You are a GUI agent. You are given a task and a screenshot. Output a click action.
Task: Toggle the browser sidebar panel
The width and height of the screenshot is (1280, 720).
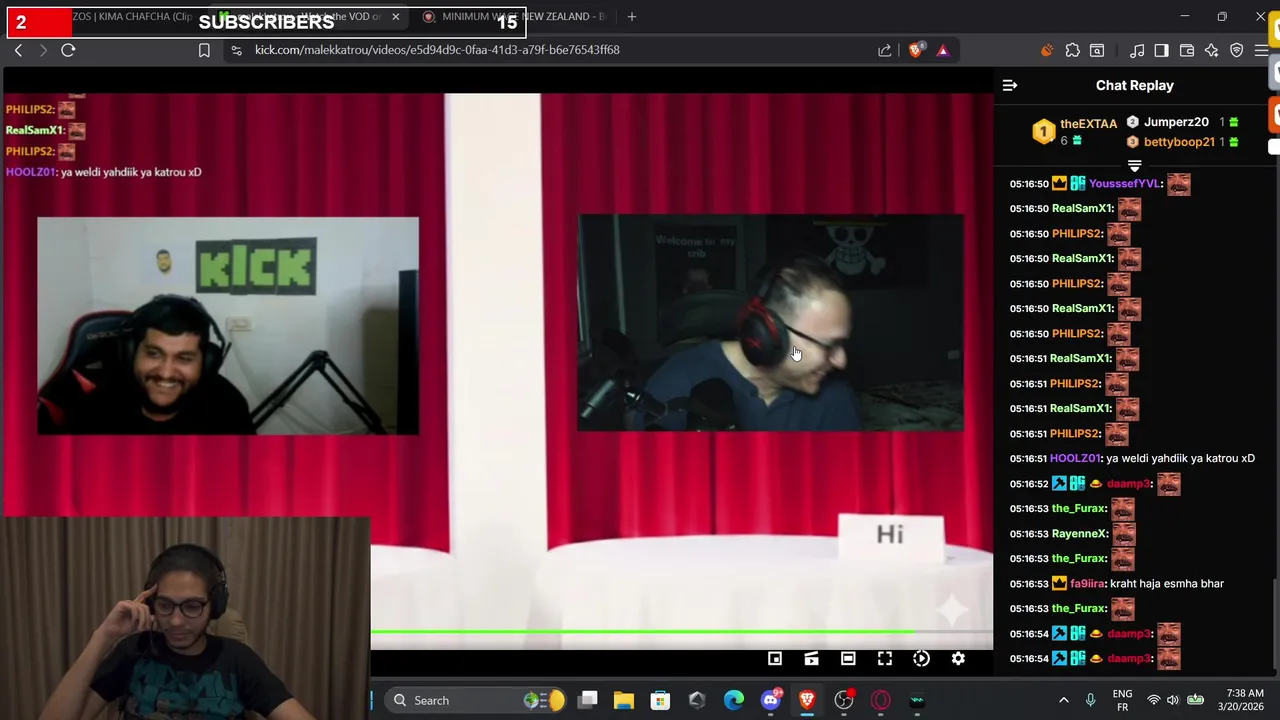pyautogui.click(x=1161, y=50)
